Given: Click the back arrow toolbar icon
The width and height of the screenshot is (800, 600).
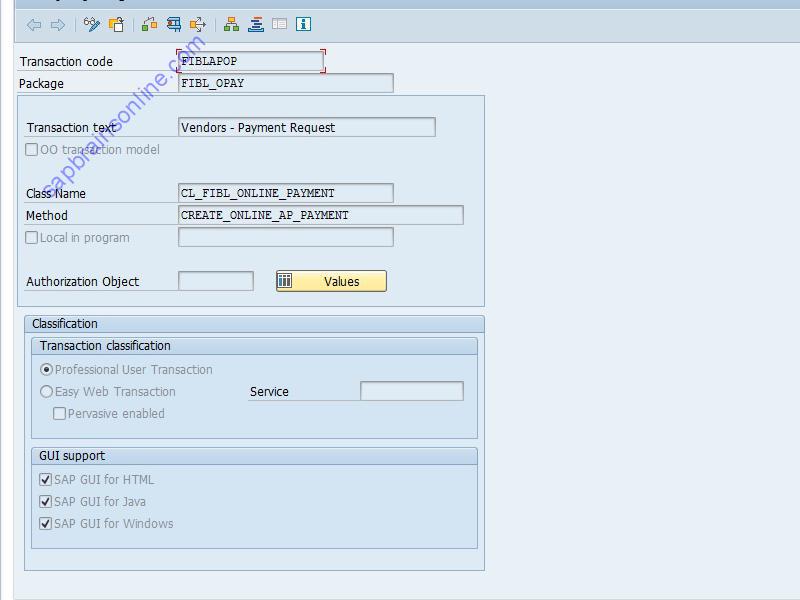Looking at the screenshot, I should pyautogui.click(x=34, y=24).
